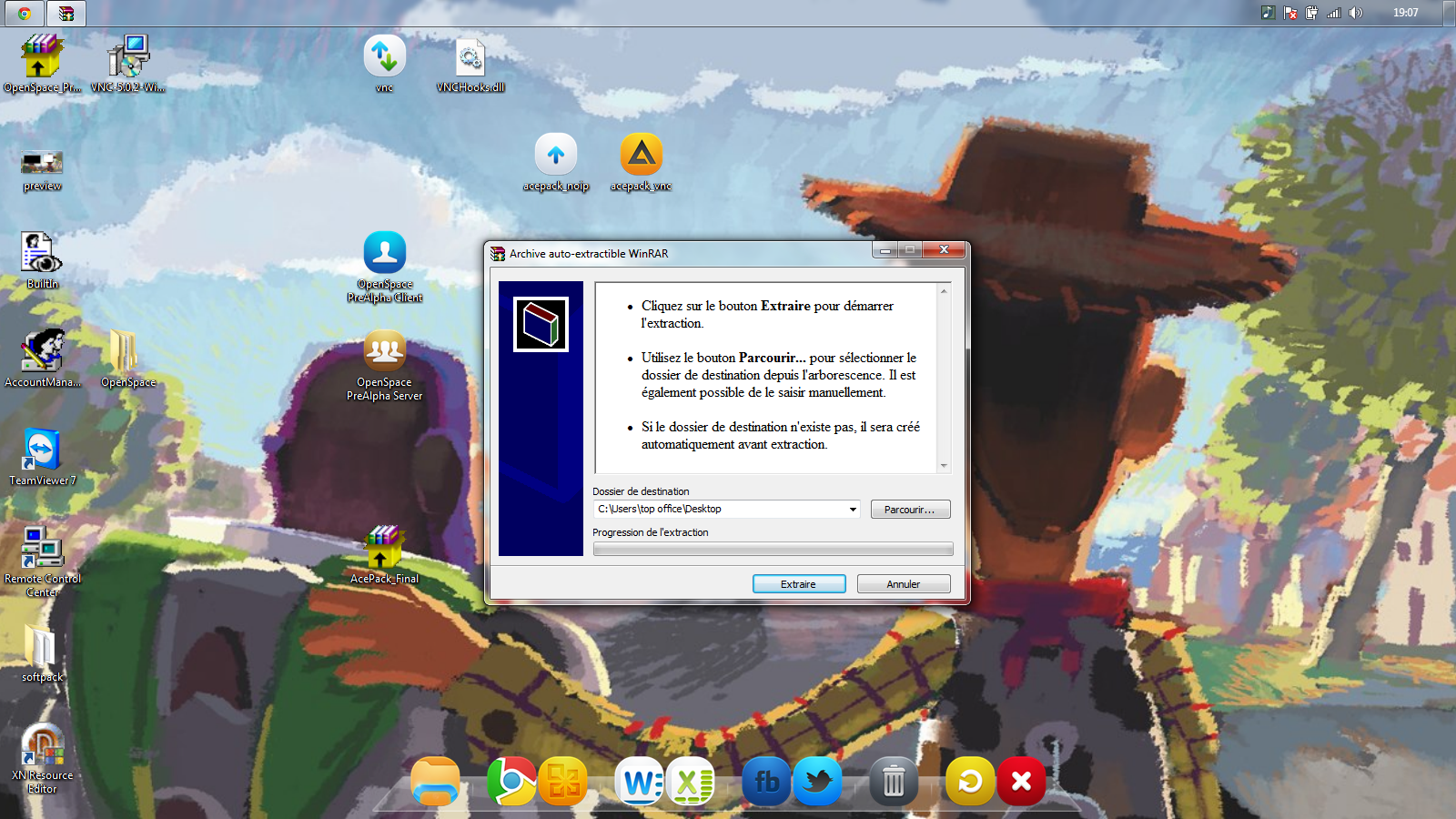This screenshot has height=819, width=1456.
Task: Open the volume speaker tray icon
Action: [x=1356, y=13]
